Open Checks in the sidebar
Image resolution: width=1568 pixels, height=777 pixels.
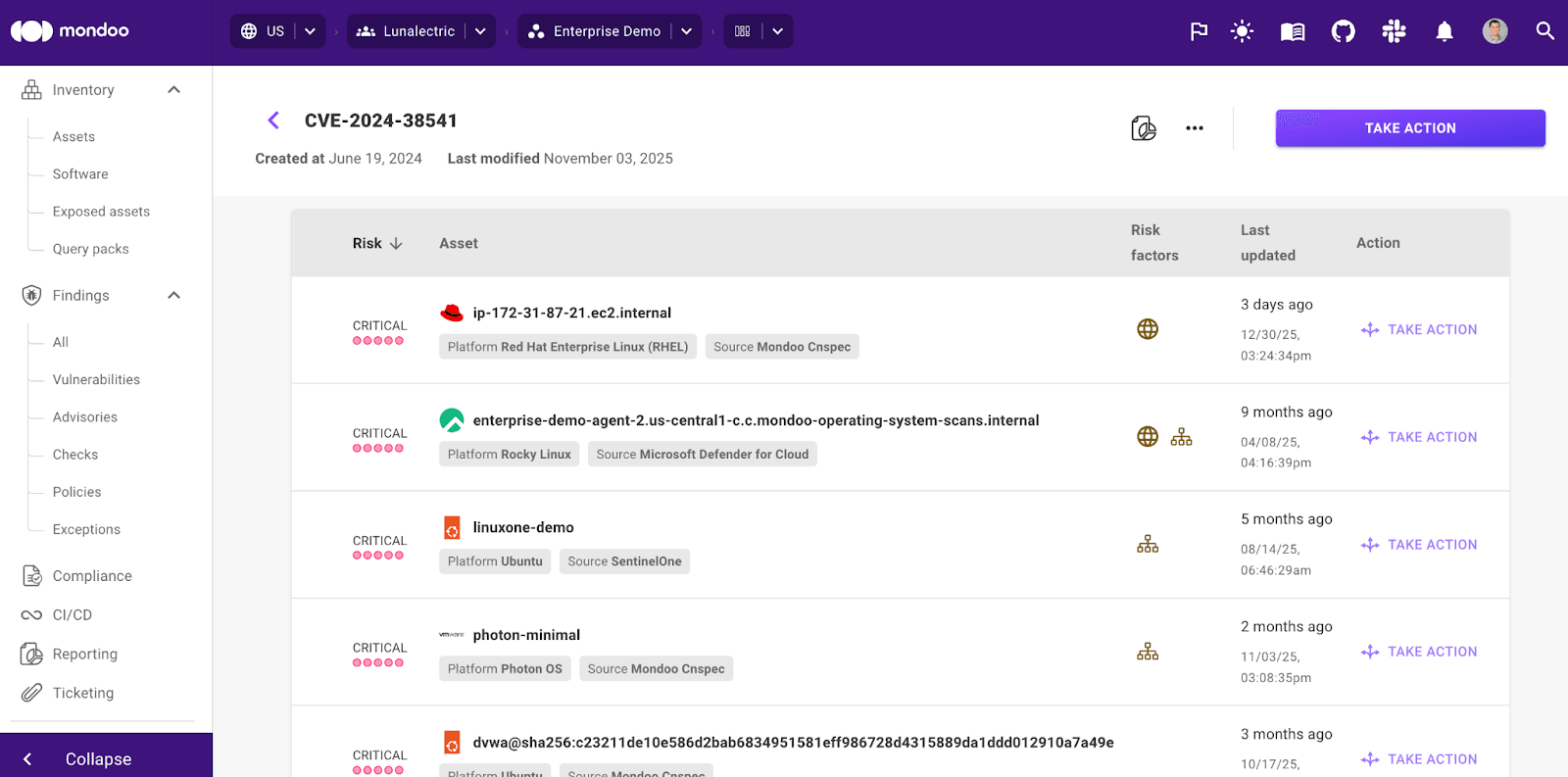tap(75, 455)
